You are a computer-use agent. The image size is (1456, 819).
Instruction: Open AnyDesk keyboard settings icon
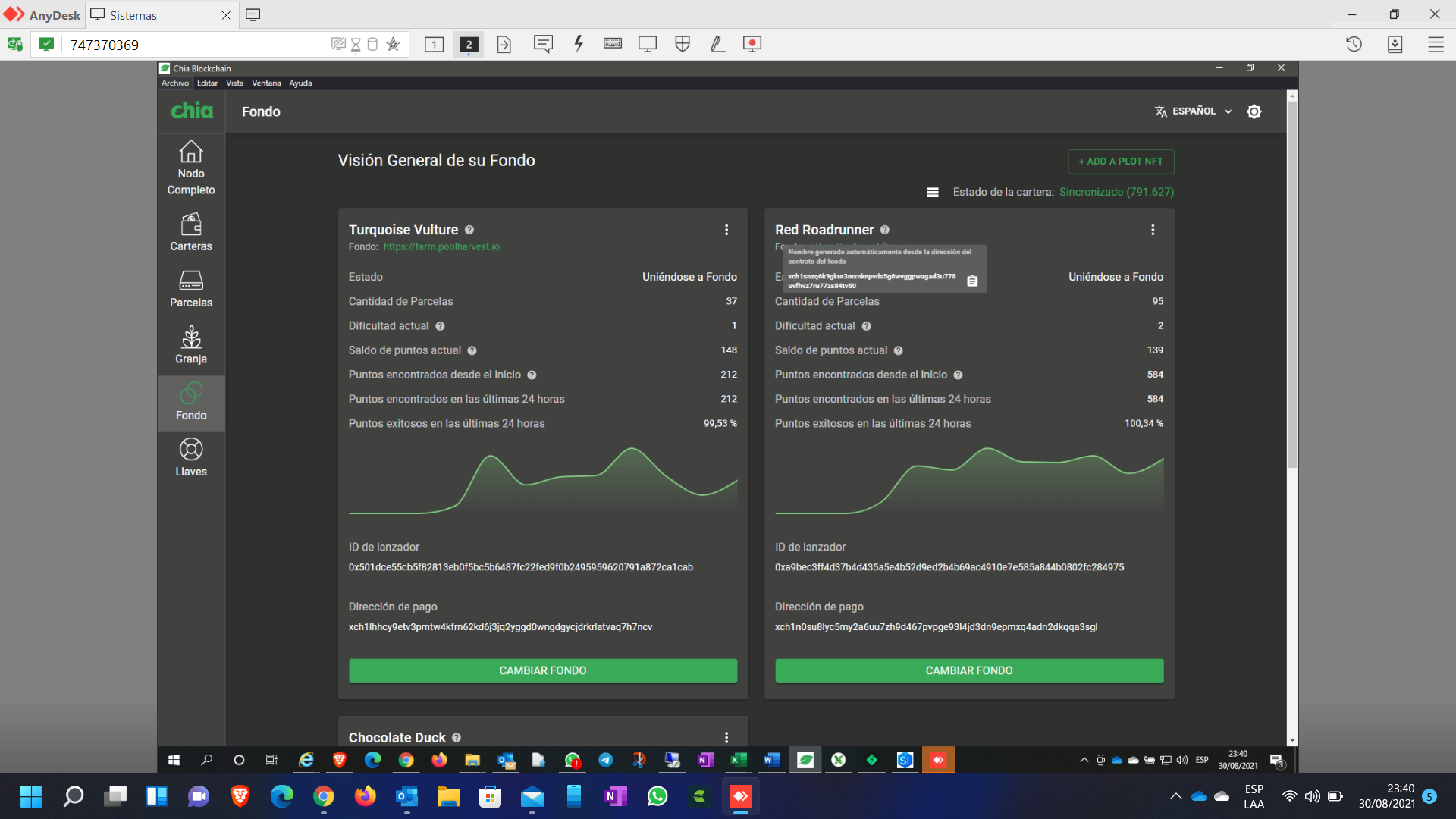pyautogui.click(x=613, y=44)
